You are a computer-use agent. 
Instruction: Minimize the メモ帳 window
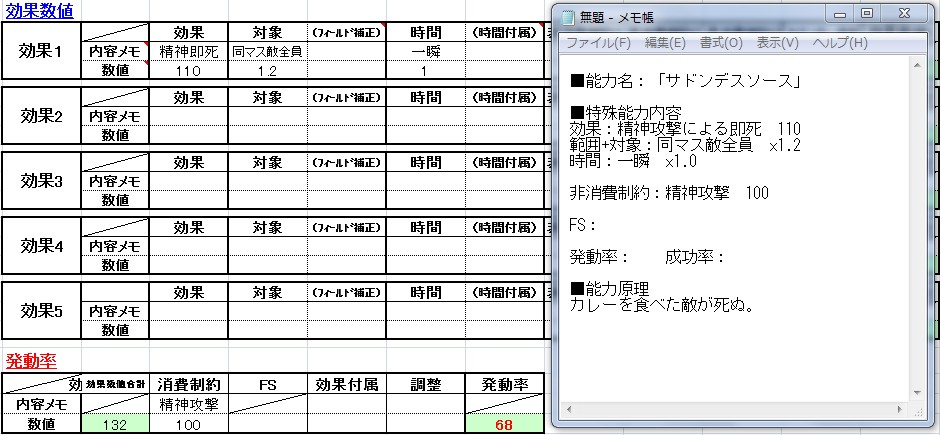tap(838, 13)
